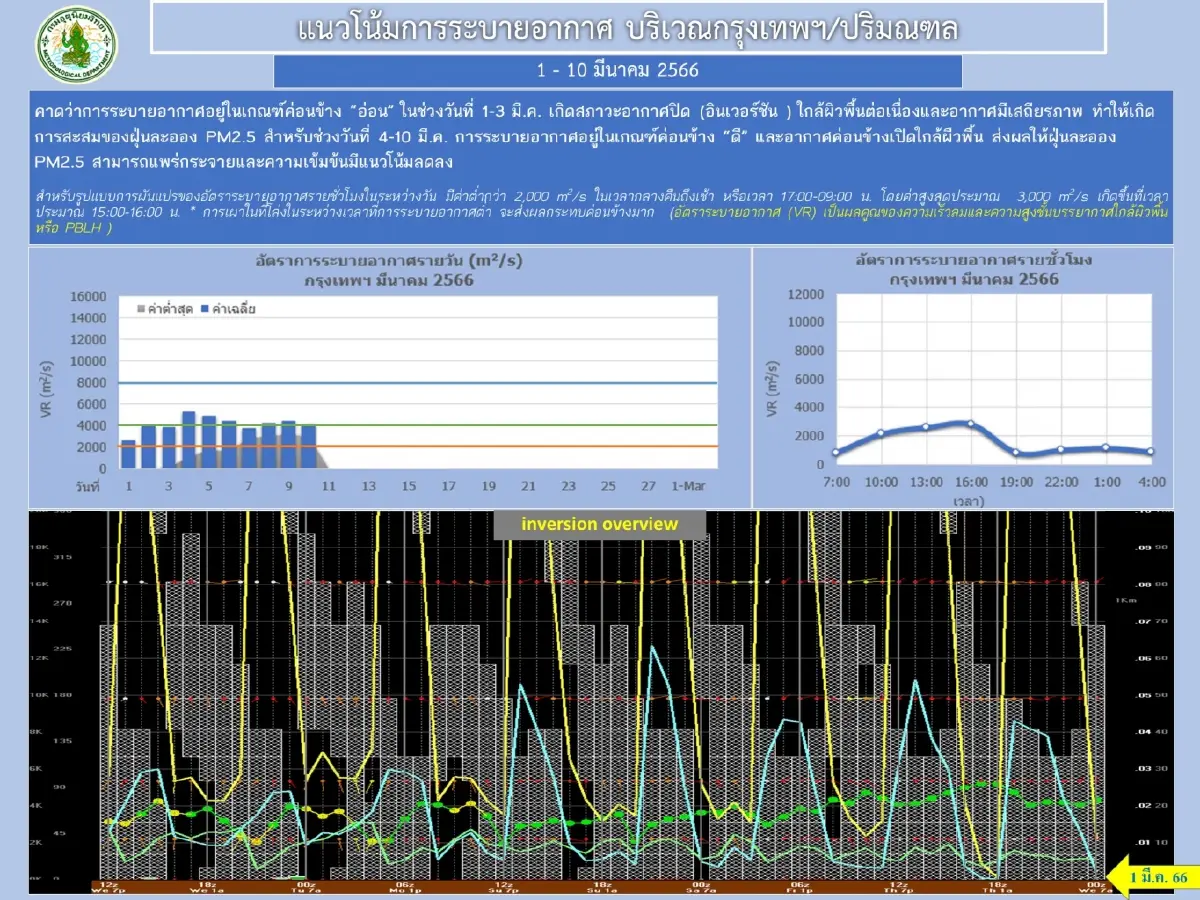Click the 16000 y-axis value on daily chart
Viewport: 1200px width, 900px height.
(88, 296)
